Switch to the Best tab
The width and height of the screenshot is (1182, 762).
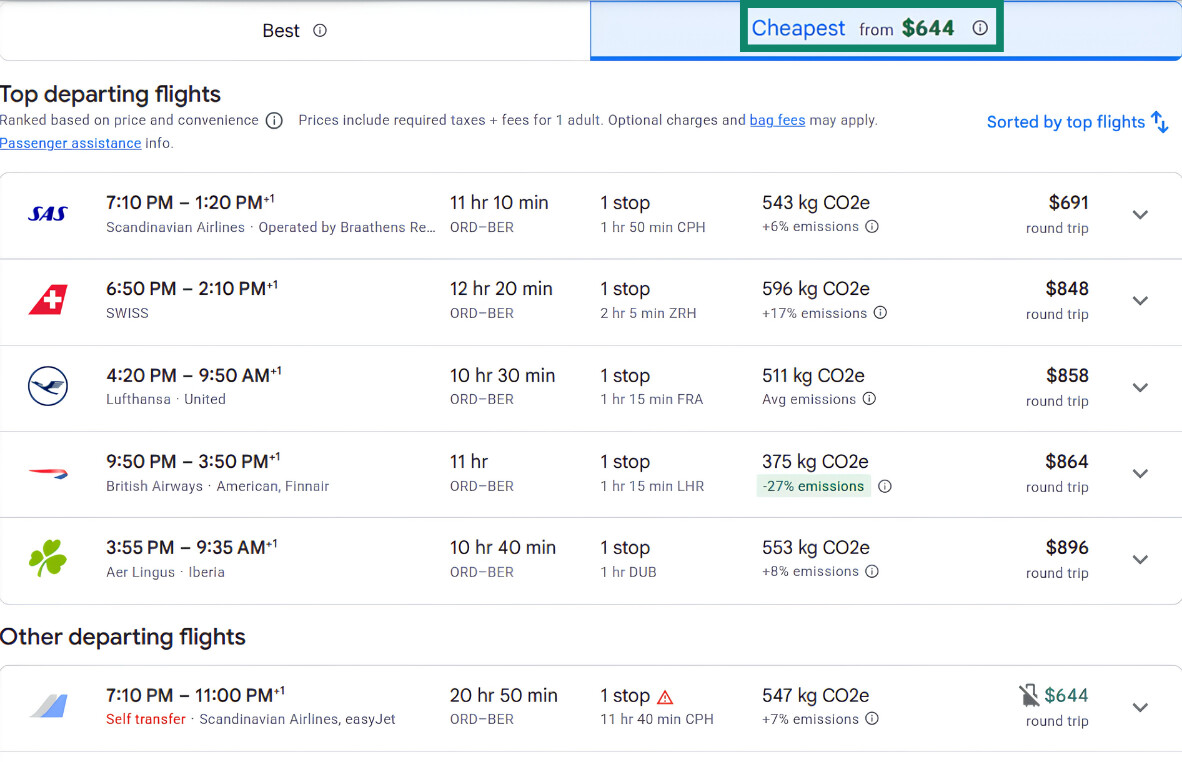pyautogui.click(x=295, y=31)
